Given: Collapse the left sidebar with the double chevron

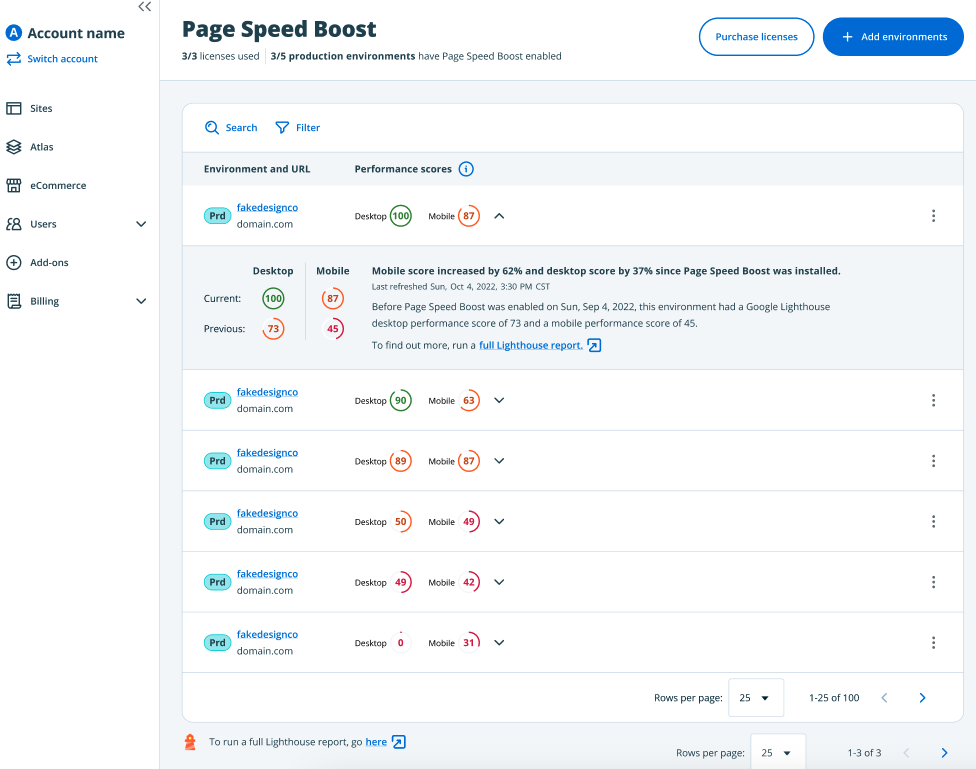Looking at the screenshot, I should tap(144, 6).
